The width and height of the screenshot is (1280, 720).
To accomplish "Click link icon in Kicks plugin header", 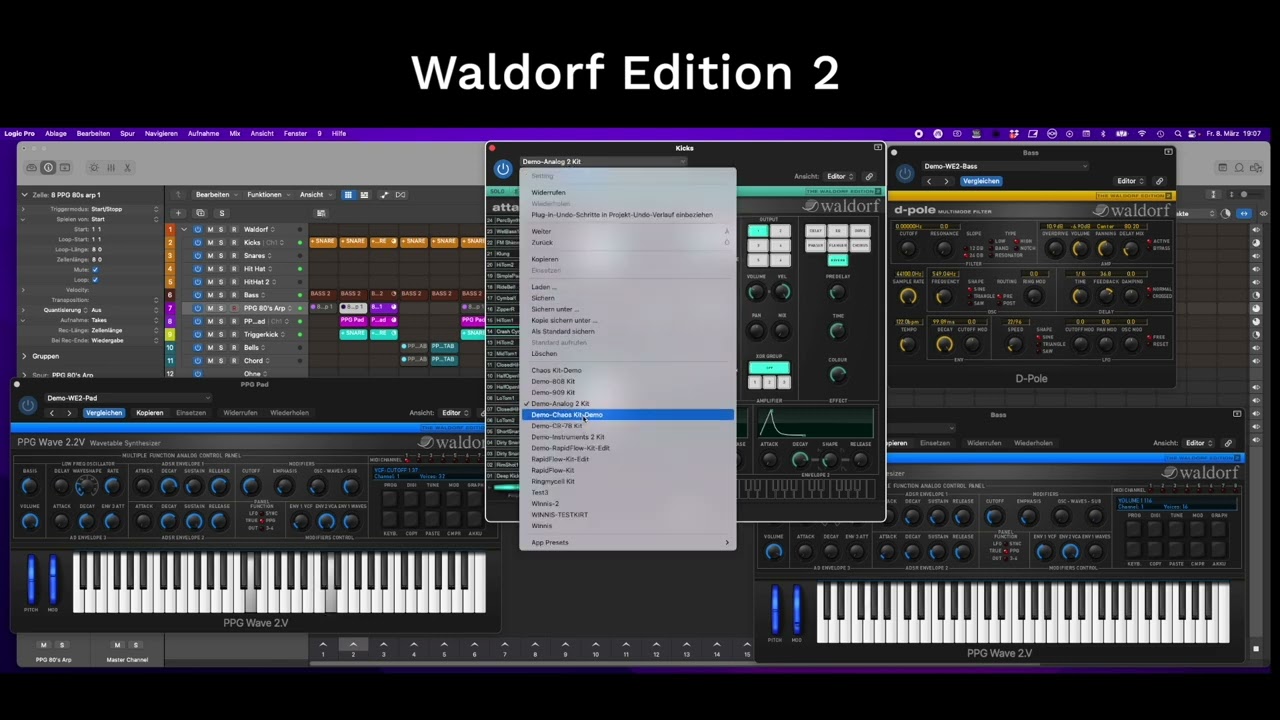I will pyautogui.click(x=869, y=177).
